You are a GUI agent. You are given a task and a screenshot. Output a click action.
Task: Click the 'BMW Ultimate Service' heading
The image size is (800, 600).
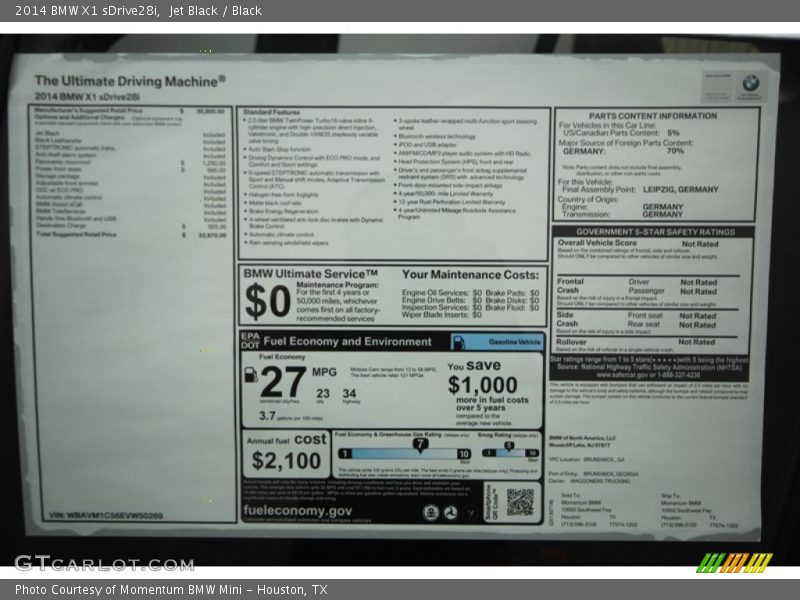coord(311,274)
